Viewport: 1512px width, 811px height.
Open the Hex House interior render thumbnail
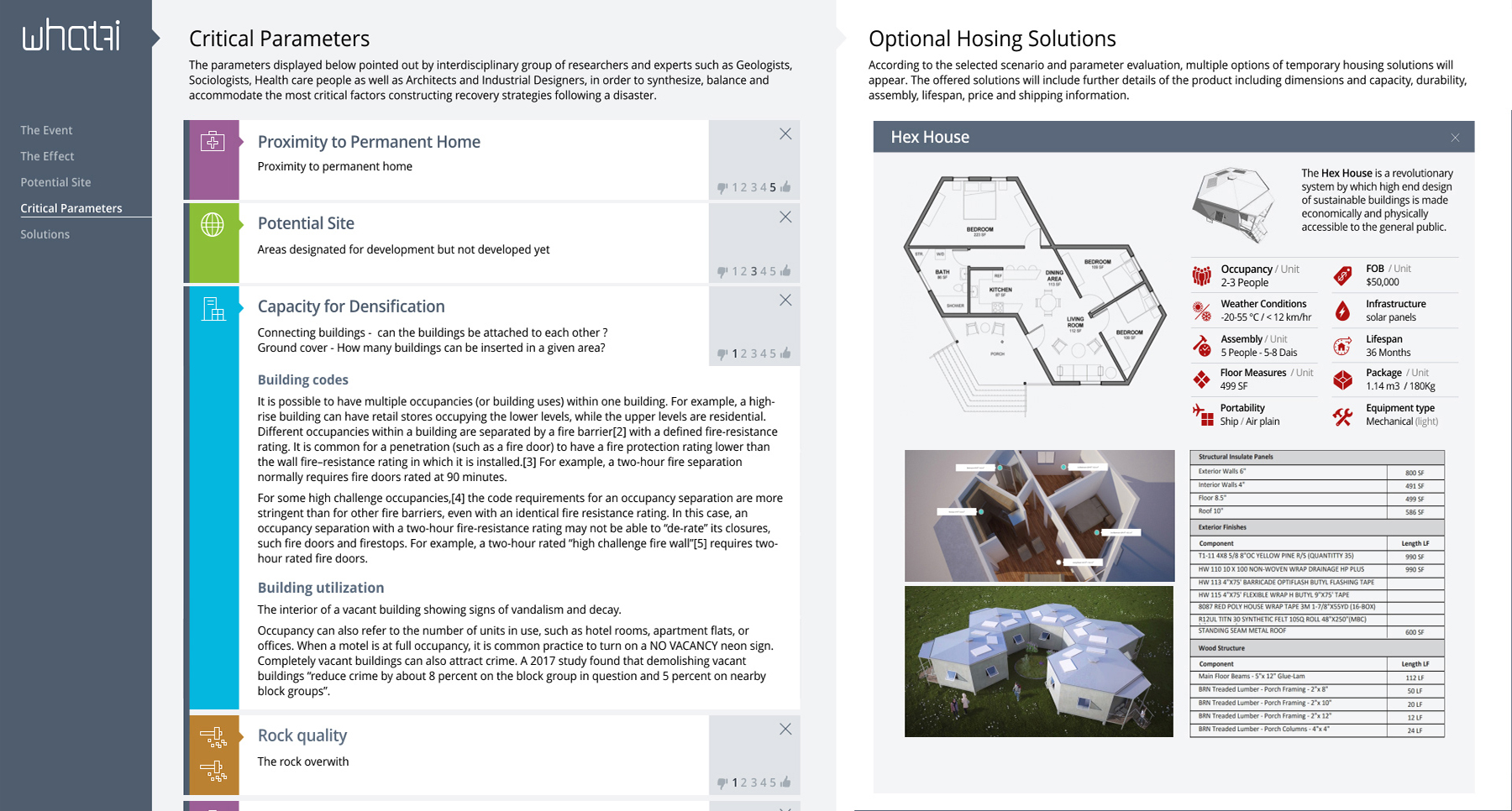click(x=1039, y=515)
